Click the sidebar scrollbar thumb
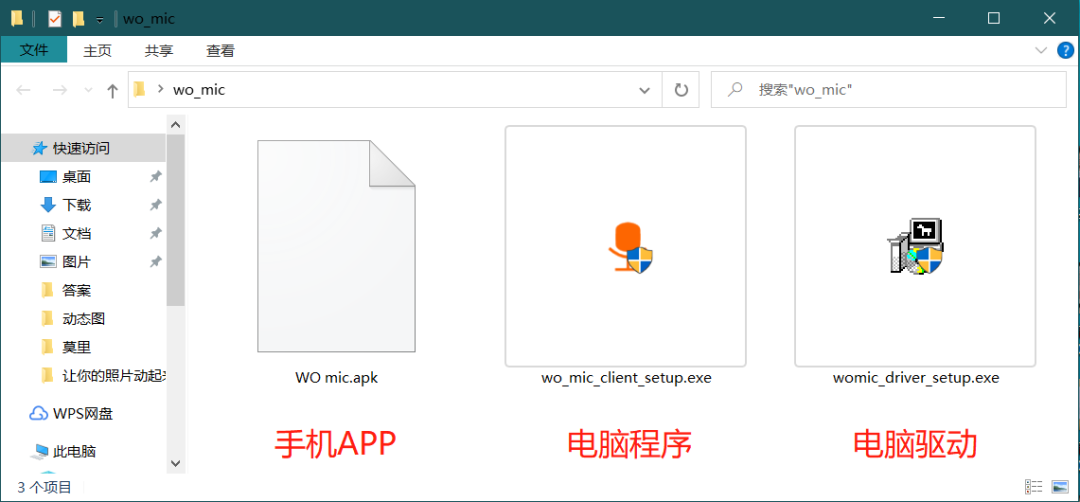Viewport: 1080px width, 502px height. (x=176, y=220)
